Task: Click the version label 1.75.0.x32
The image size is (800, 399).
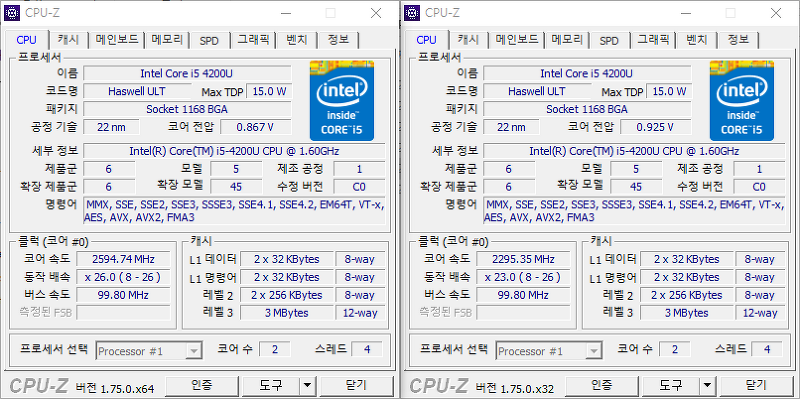Action: pos(514,388)
